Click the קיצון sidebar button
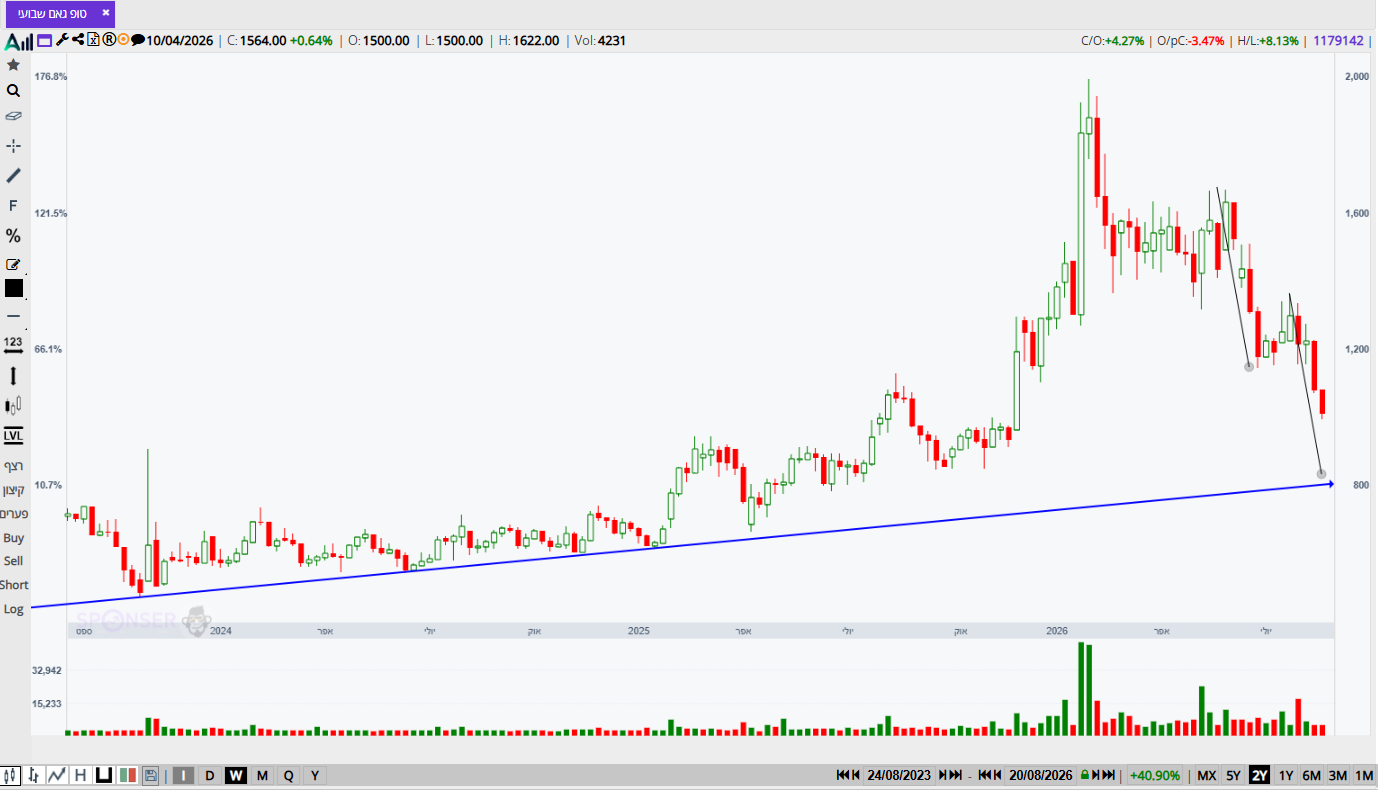This screenshot has height=791, width=1378. [13, 490]
